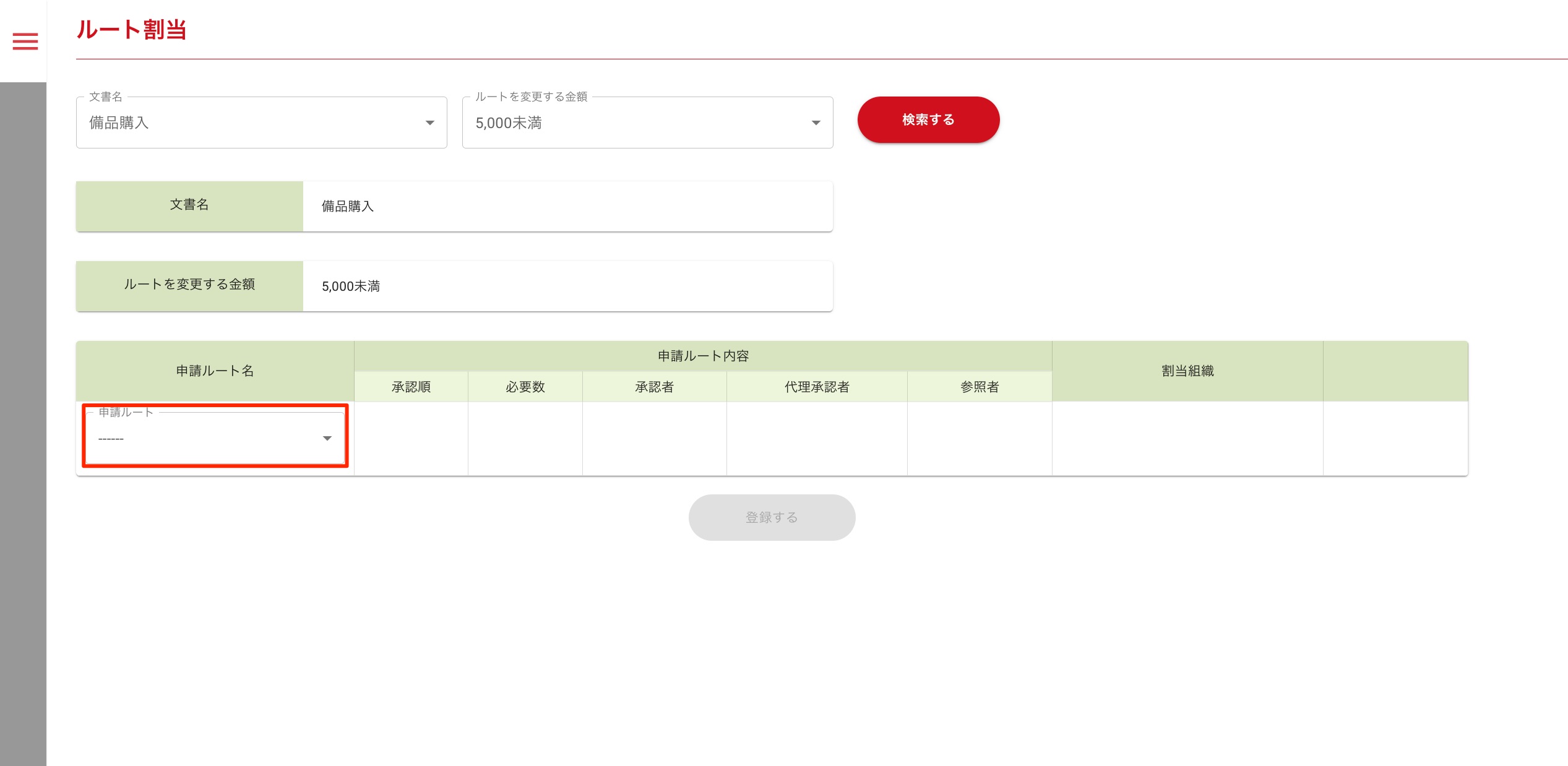This screenshot has width=1568, height=766.
Task: Click the 申請ルート内容 group header
Action: pos(702,356)
